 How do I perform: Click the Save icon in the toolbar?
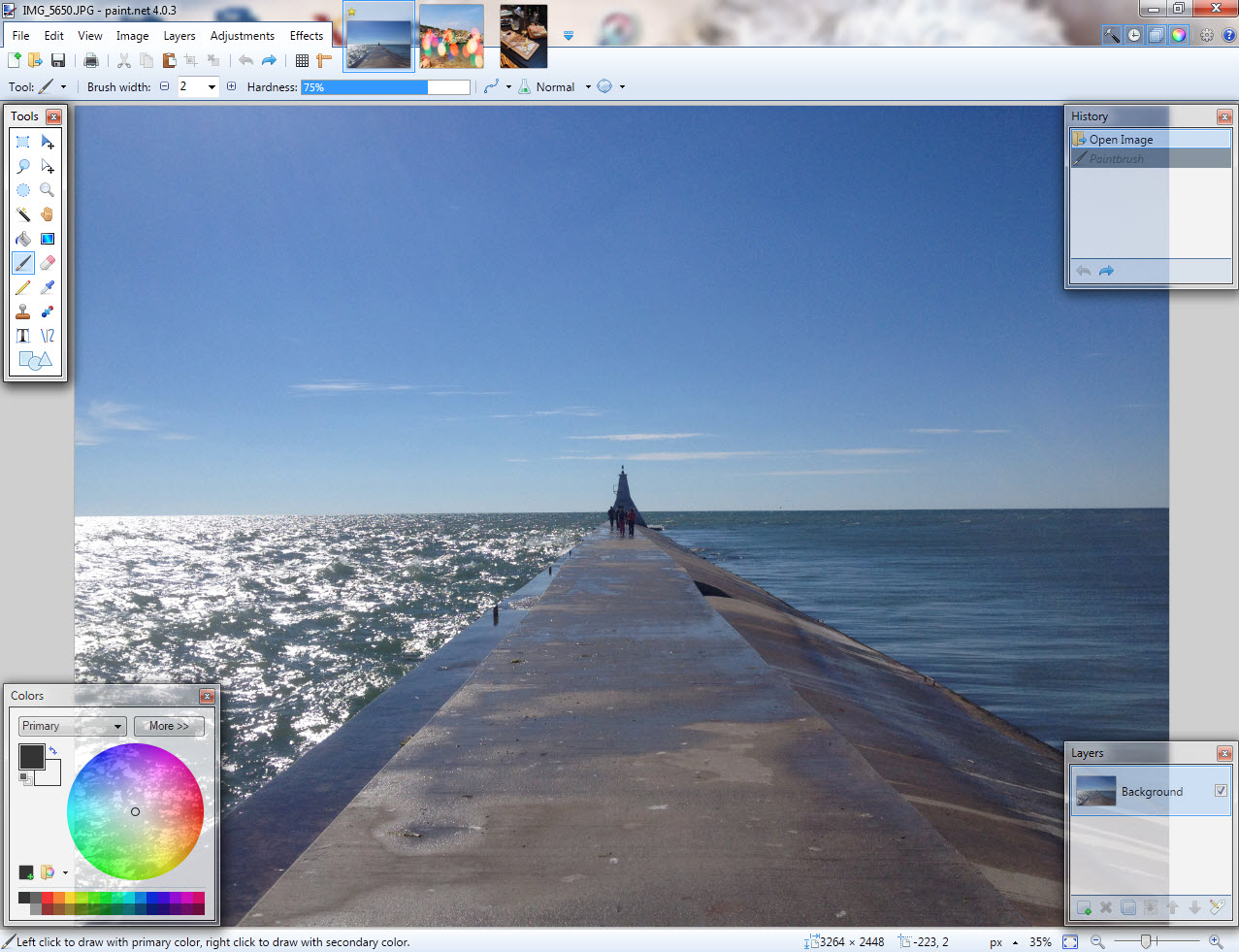[57, 59]
